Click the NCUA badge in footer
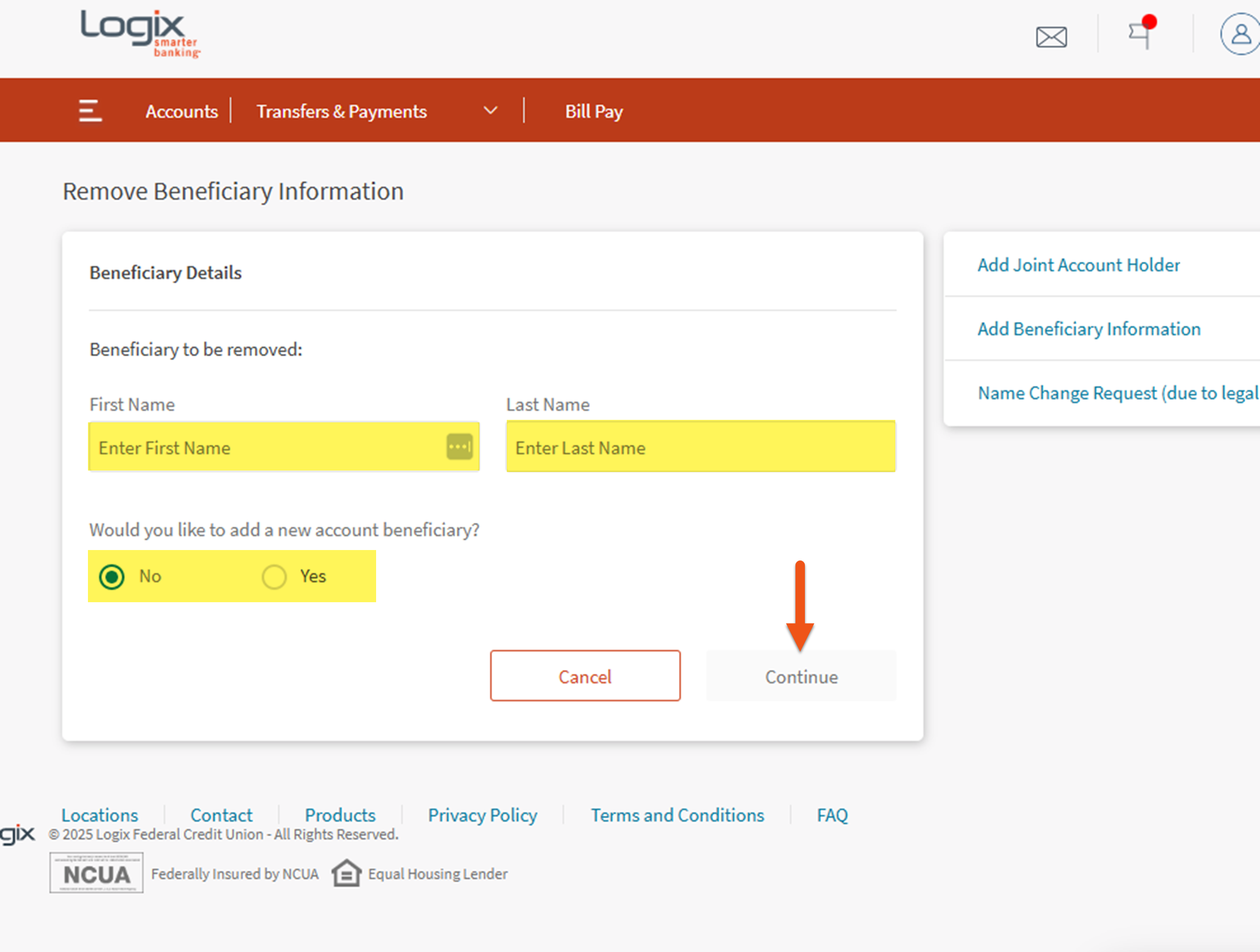Viewport: 1260px width, 952px height. point(96,873)
